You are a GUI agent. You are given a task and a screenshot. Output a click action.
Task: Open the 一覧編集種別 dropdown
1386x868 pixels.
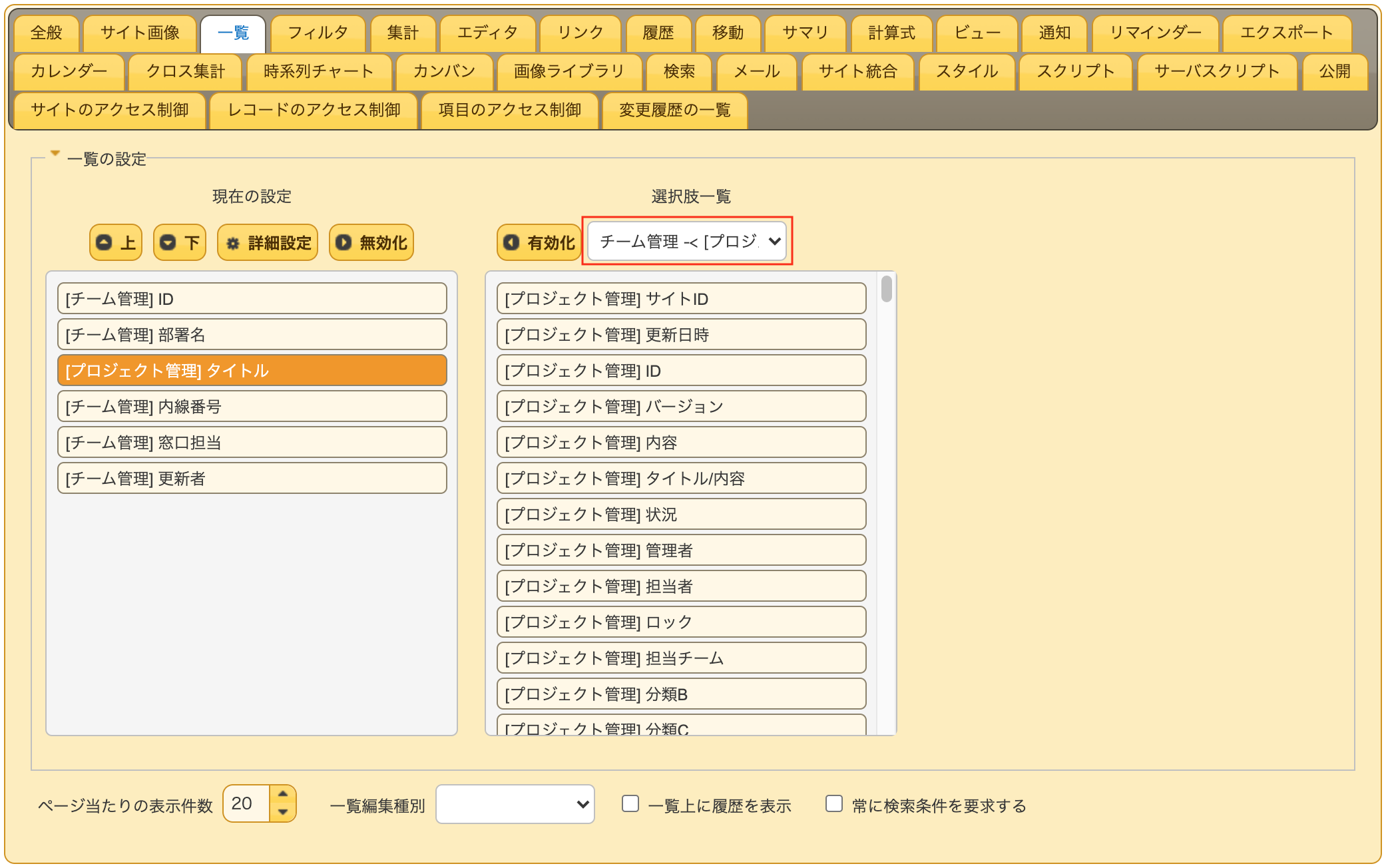pos(515,804)
